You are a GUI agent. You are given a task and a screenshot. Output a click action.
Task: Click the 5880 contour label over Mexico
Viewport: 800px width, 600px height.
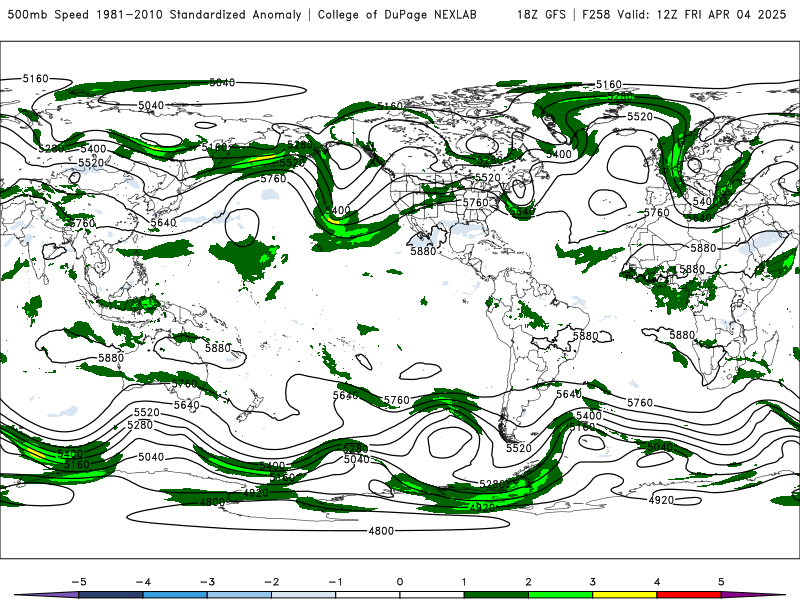tap(423, 251)
